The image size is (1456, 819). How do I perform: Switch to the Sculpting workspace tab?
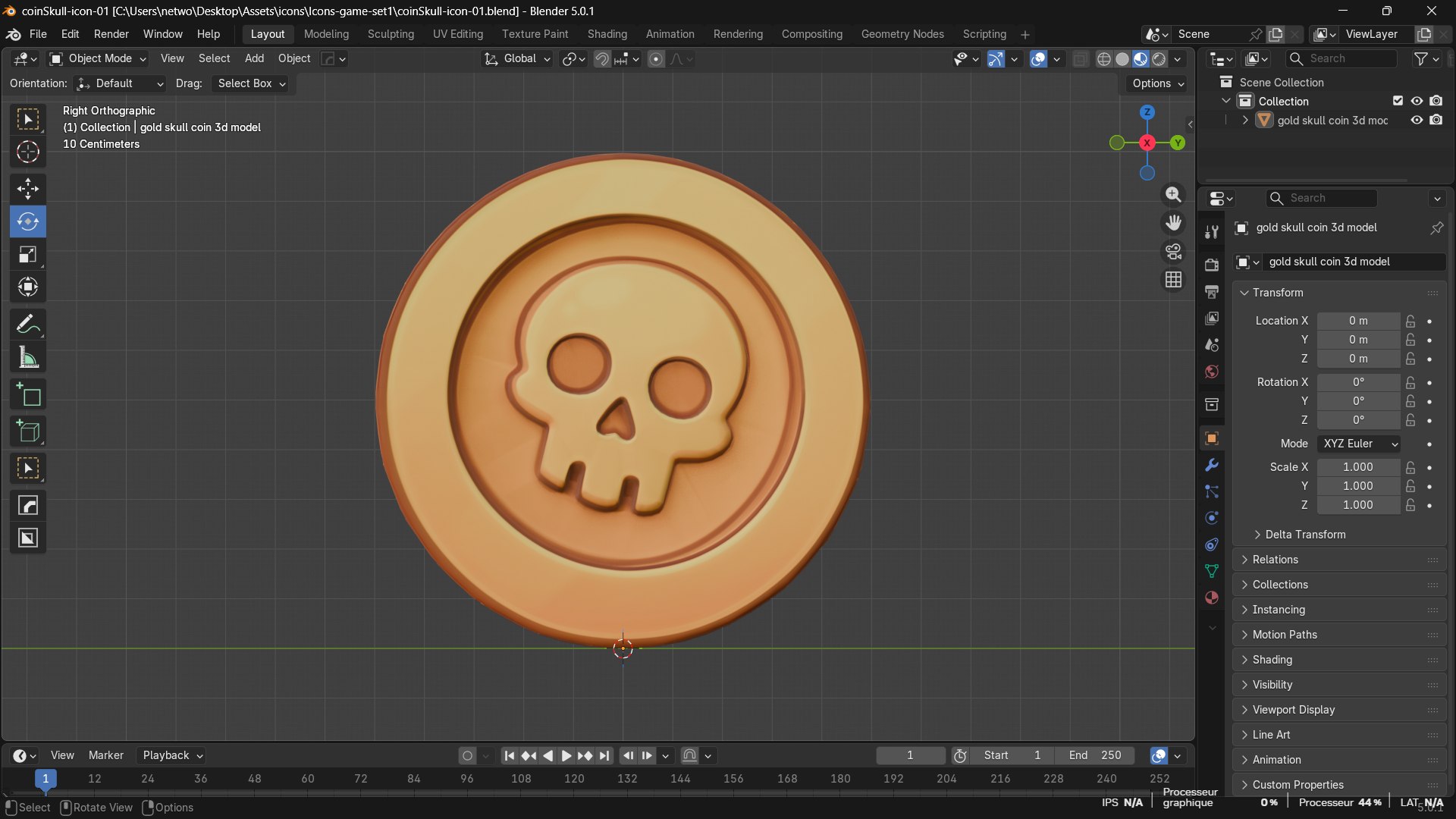(391, 34)
